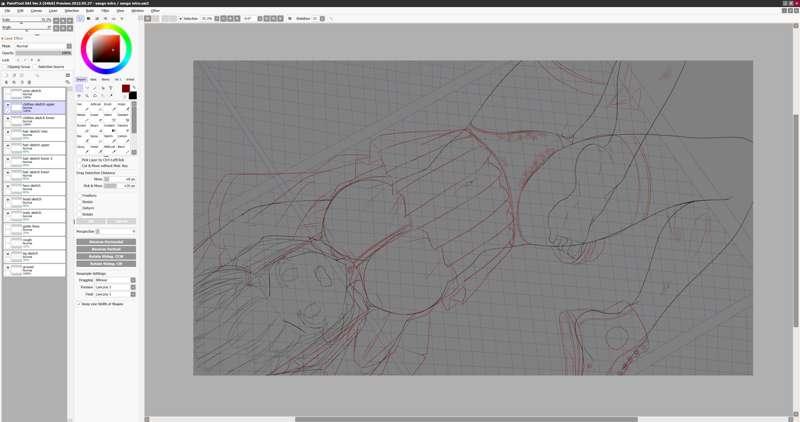
Task: Click the canvas horizontal scrollbar
Action: click(467, 419)
